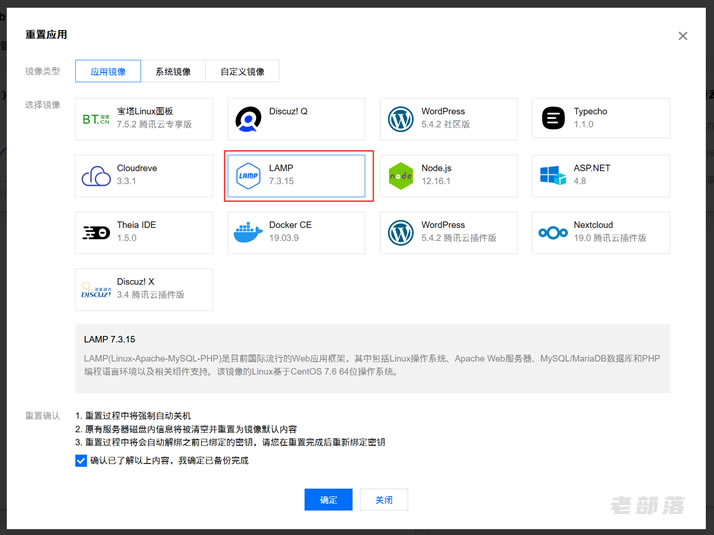Click the ASP.NET Windows logo icon
The width and height of the screenshot is (714, 535).
(x=553, y=175)
